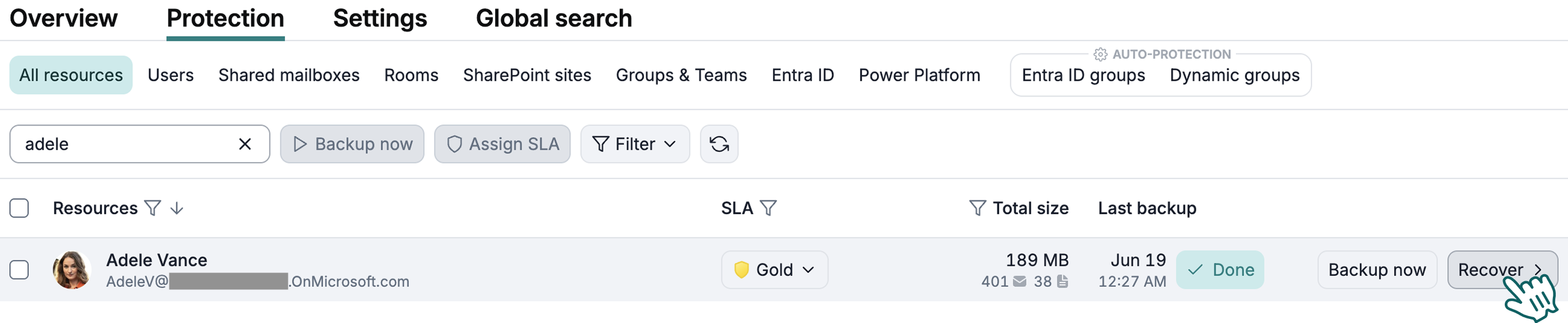Click the funnel icon next to SLA
1568x323 pixels.
(768, 209)
